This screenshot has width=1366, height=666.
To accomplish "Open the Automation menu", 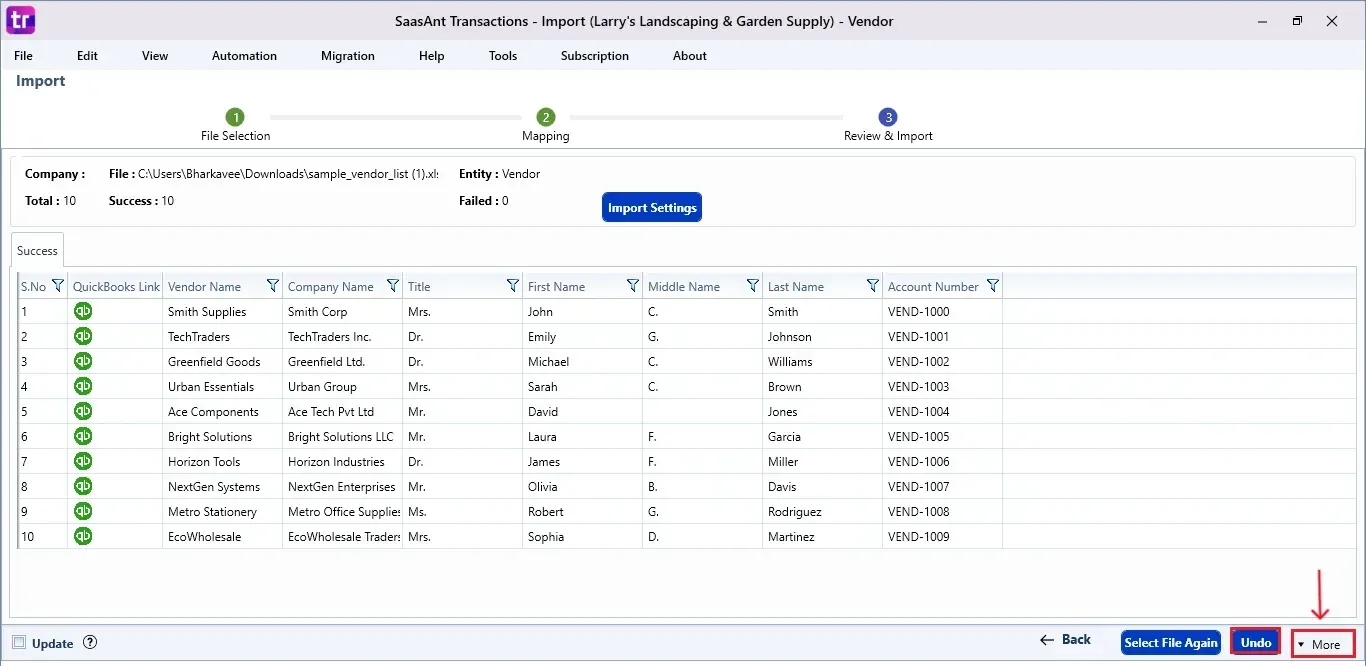I will 244,56.
